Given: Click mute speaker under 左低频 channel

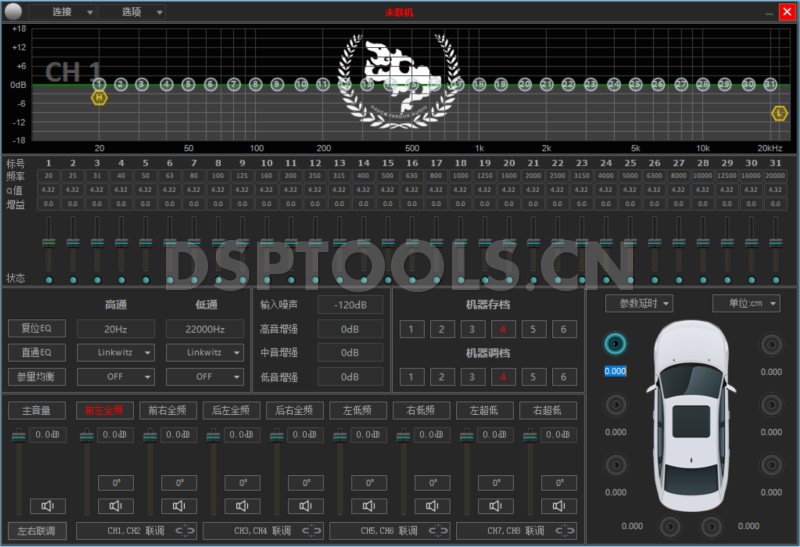Looking at the screenshot, I should (x=367, y=506).
